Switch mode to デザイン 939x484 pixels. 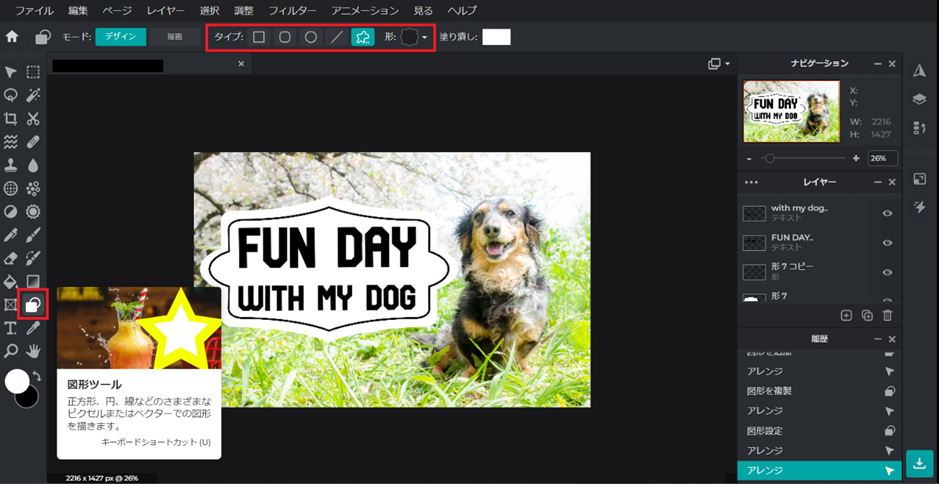pyautogui.click(x=120, y=37)
